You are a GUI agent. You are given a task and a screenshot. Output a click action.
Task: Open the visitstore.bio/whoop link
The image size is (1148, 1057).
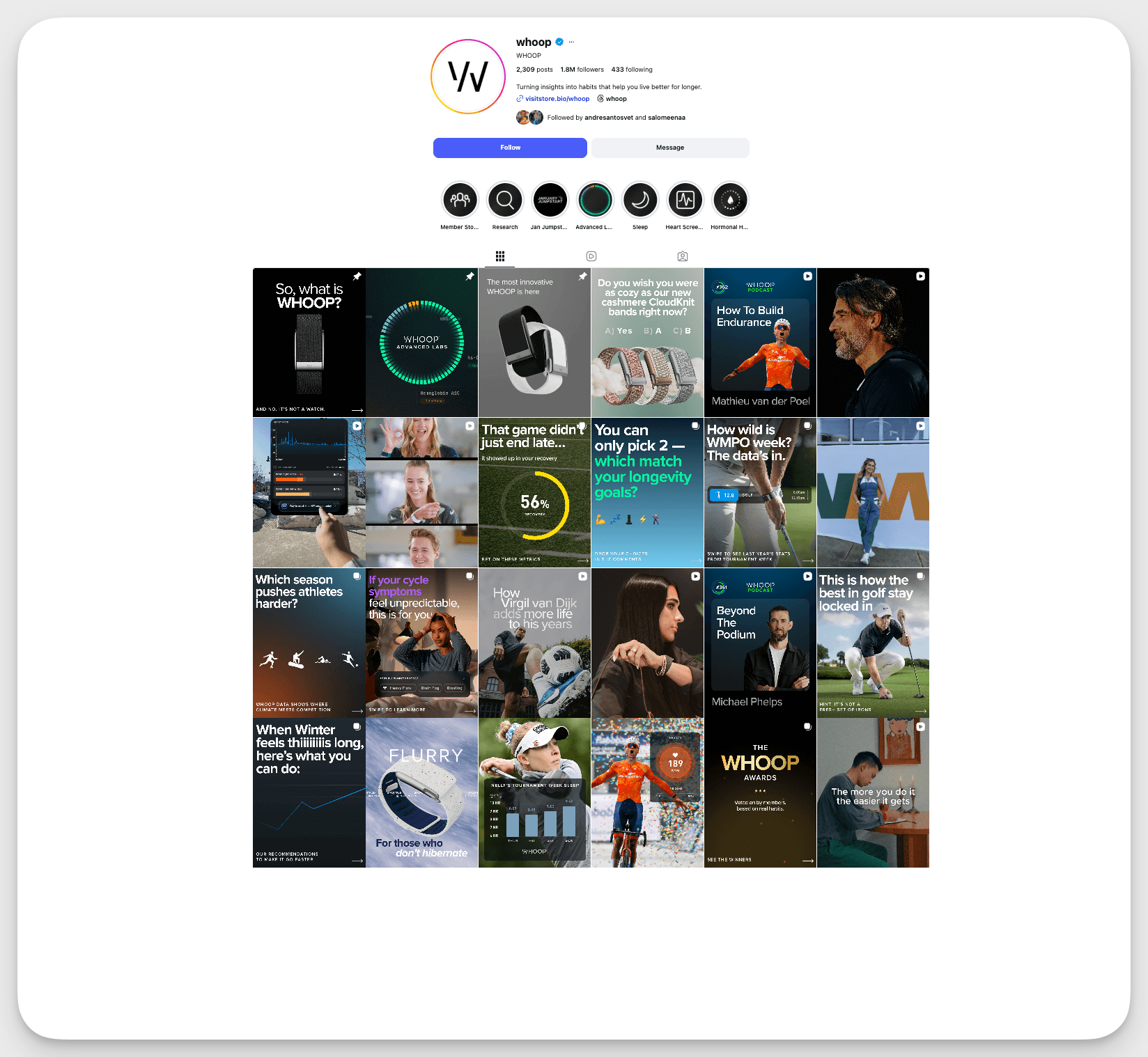coord(557,99)
